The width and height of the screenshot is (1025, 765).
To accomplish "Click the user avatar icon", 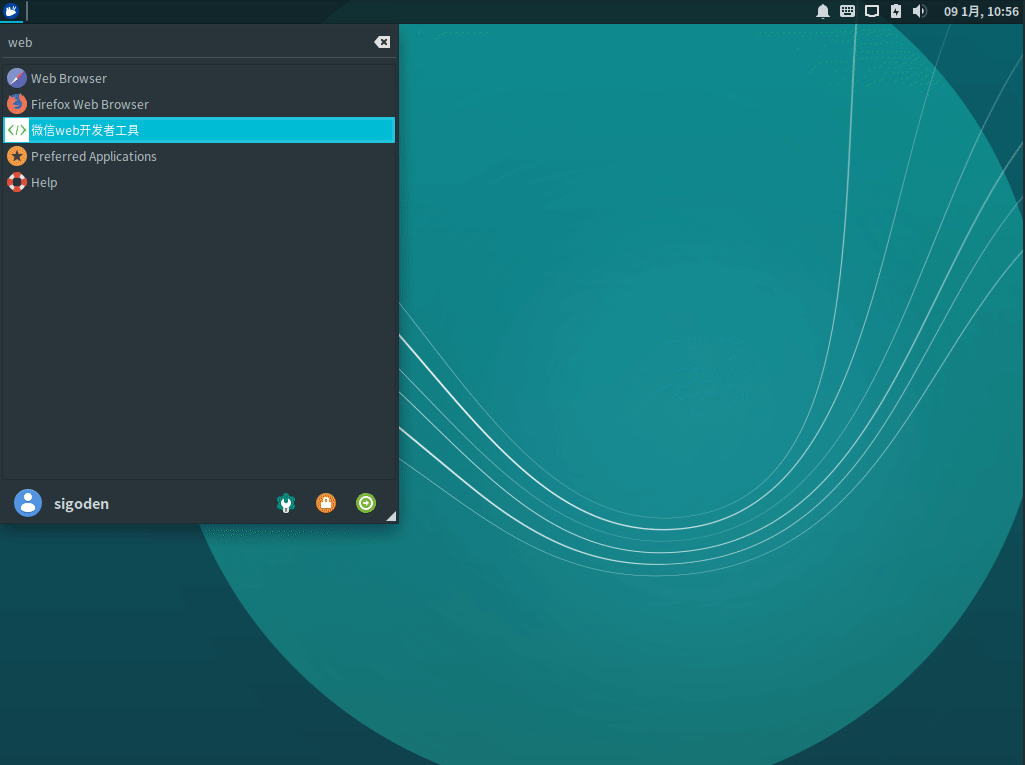I will [x=28, y=503].
